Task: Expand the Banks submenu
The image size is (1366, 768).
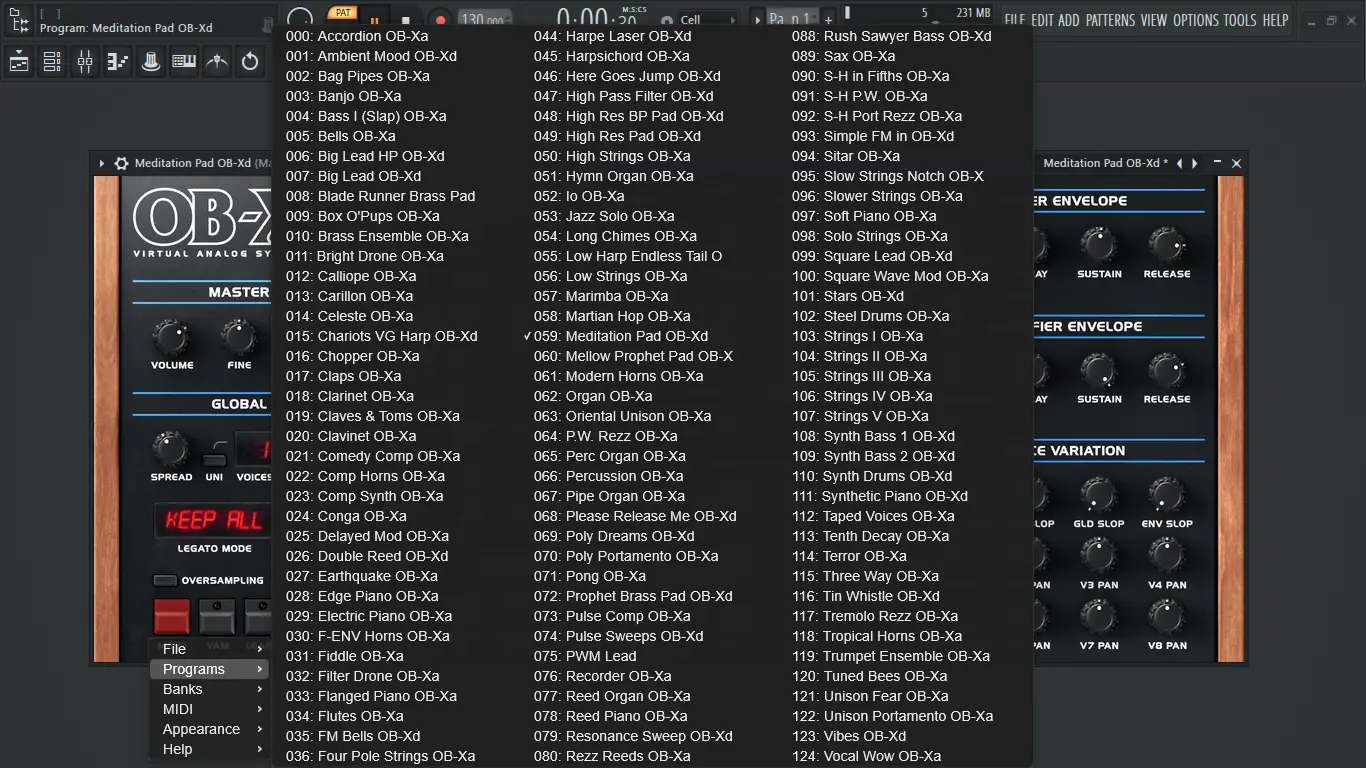Action: [209, 689]
